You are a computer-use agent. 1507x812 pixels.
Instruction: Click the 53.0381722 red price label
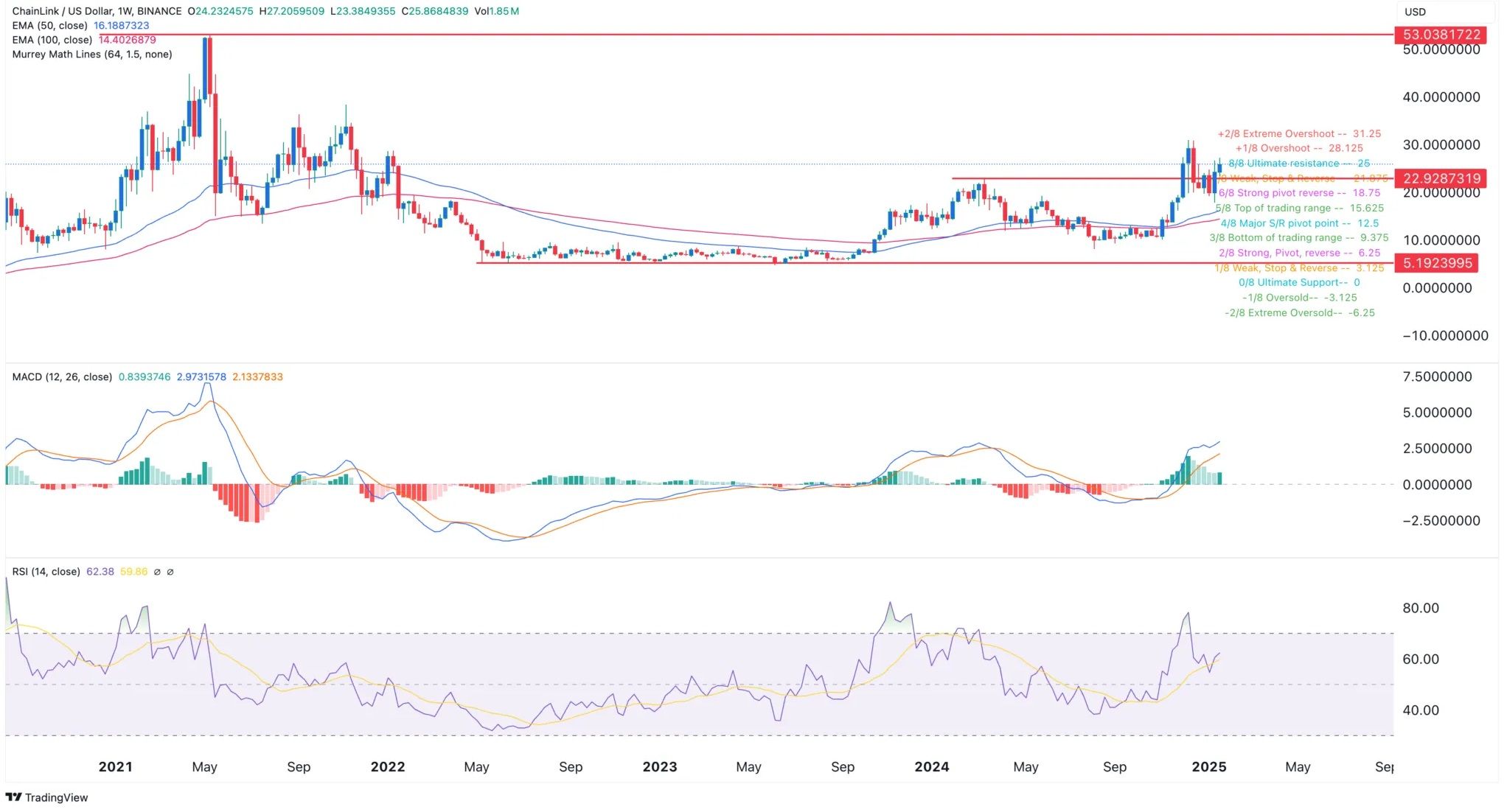1441,35
